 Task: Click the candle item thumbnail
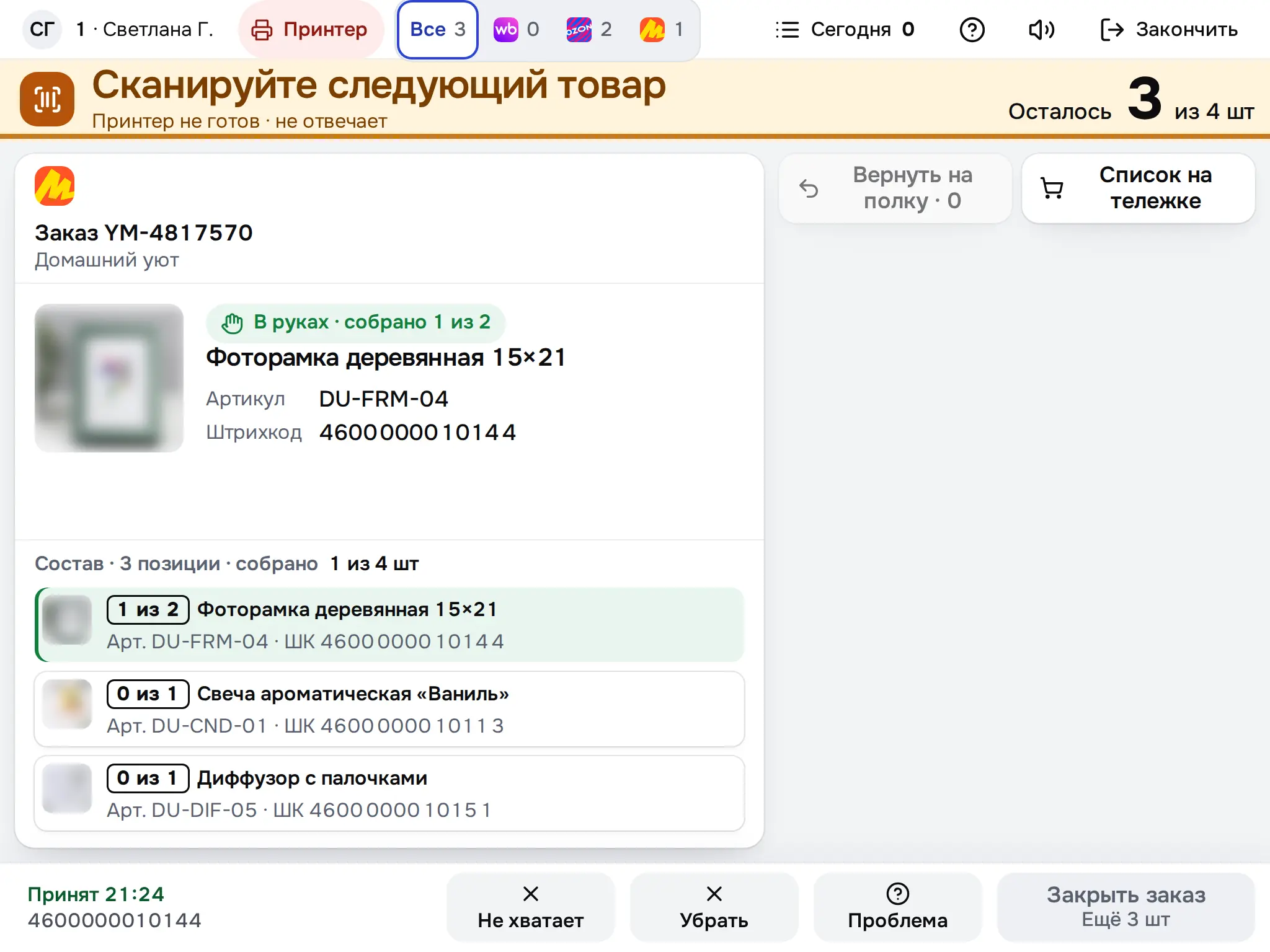(67, 704)
